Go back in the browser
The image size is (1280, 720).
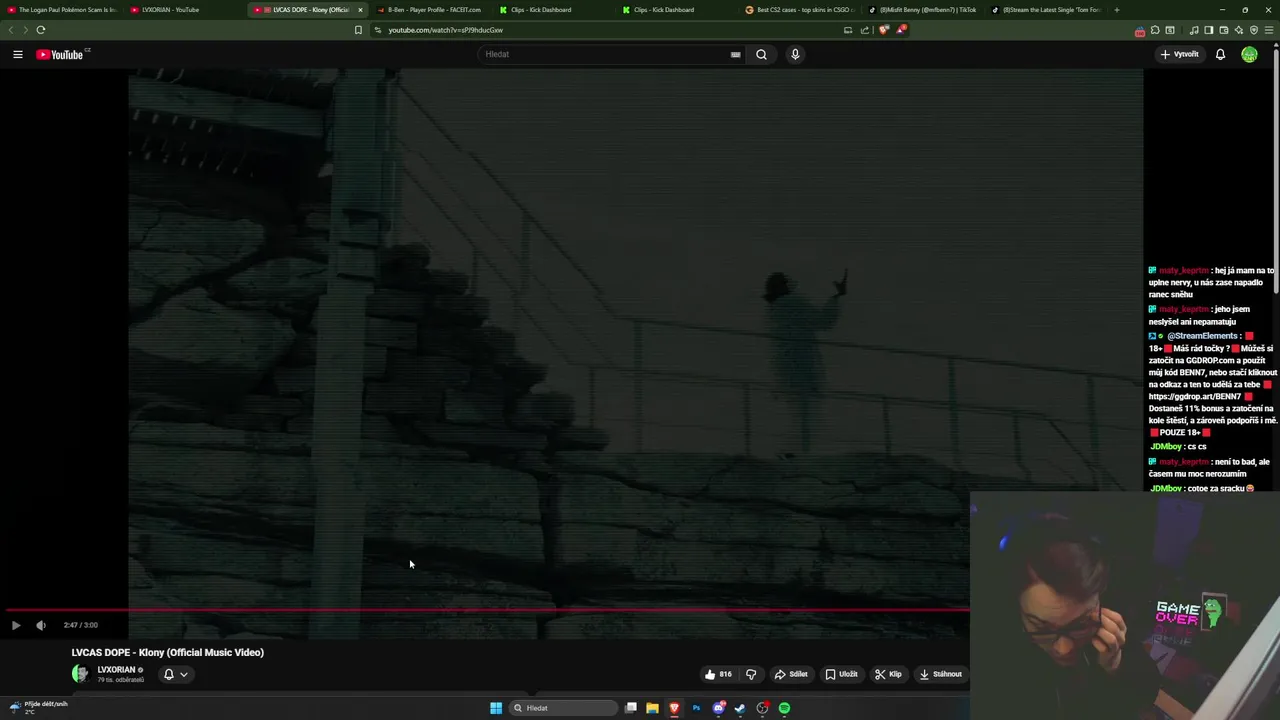11,30
